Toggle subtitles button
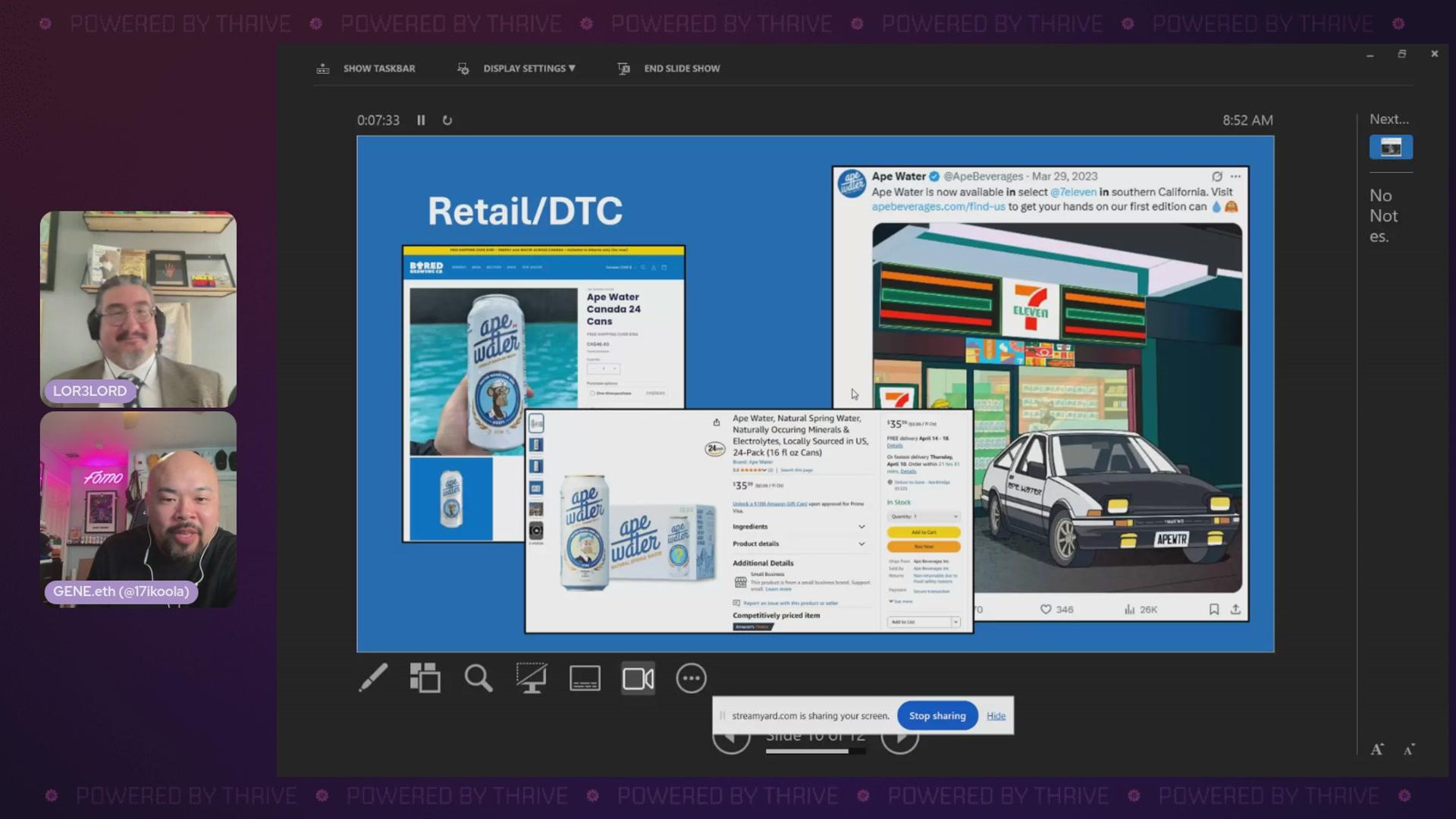Screen dimensions: 1456x819 click(x=585, y=678)
